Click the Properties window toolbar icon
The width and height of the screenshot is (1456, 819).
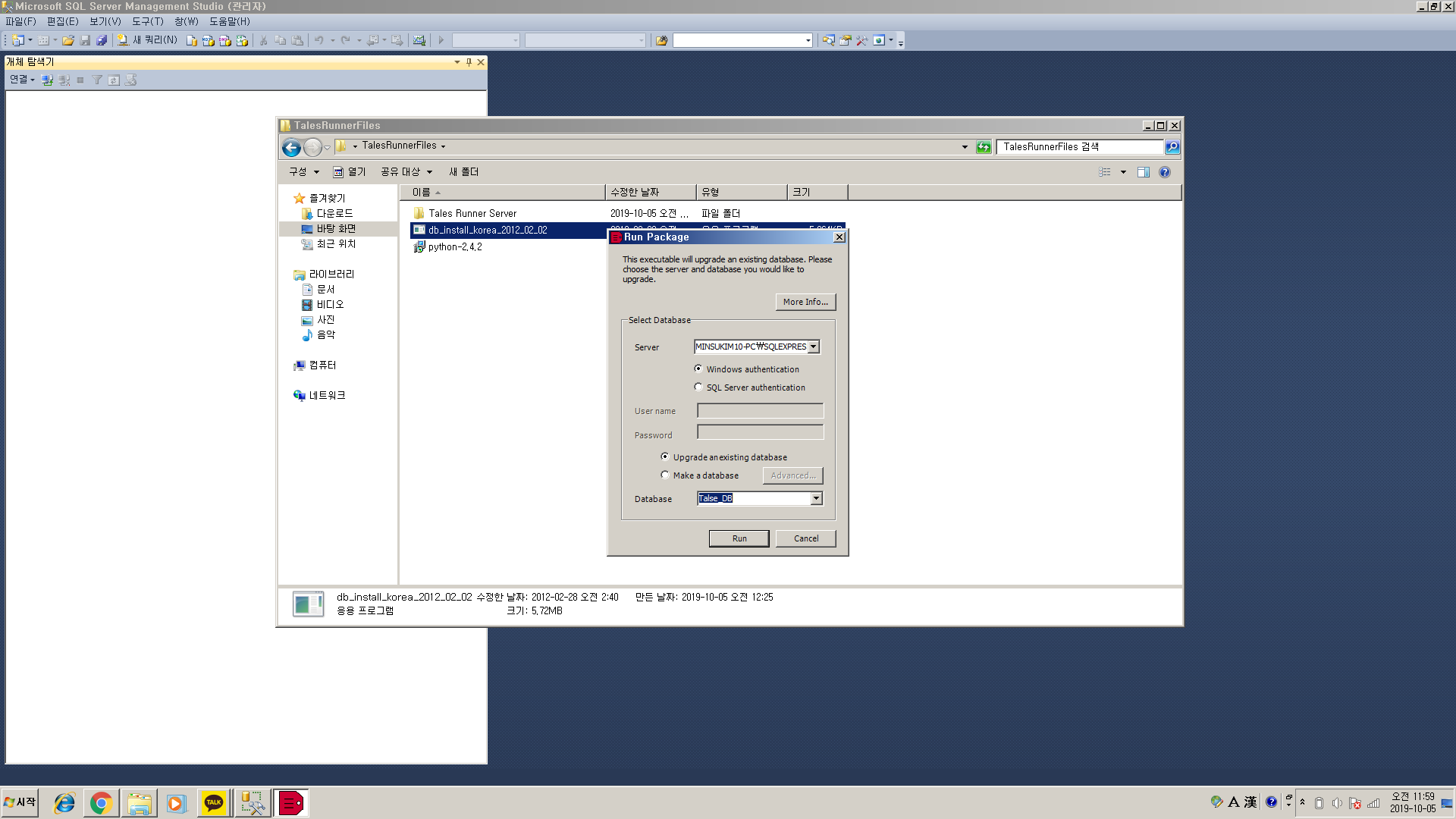(x=846, y=40)
